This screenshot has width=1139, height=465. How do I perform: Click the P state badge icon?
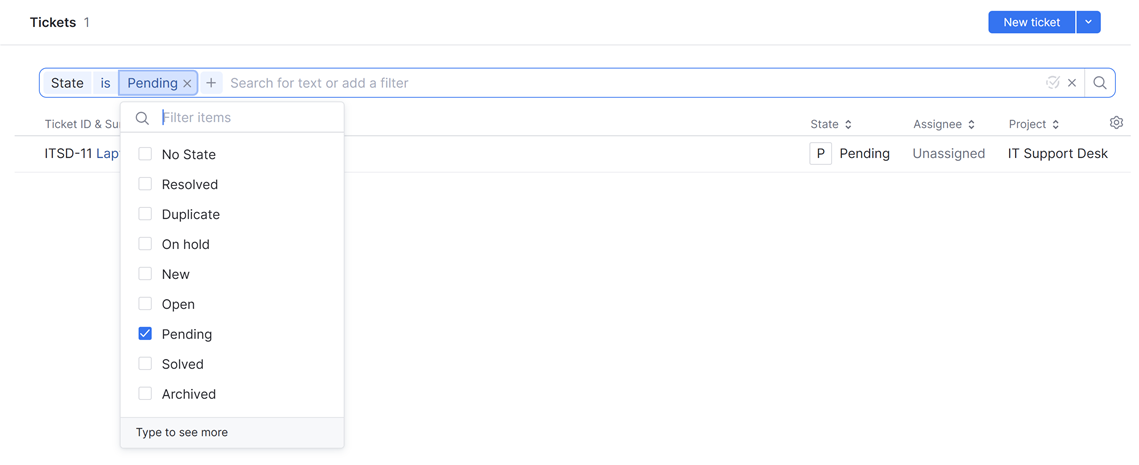pos(821,154)
